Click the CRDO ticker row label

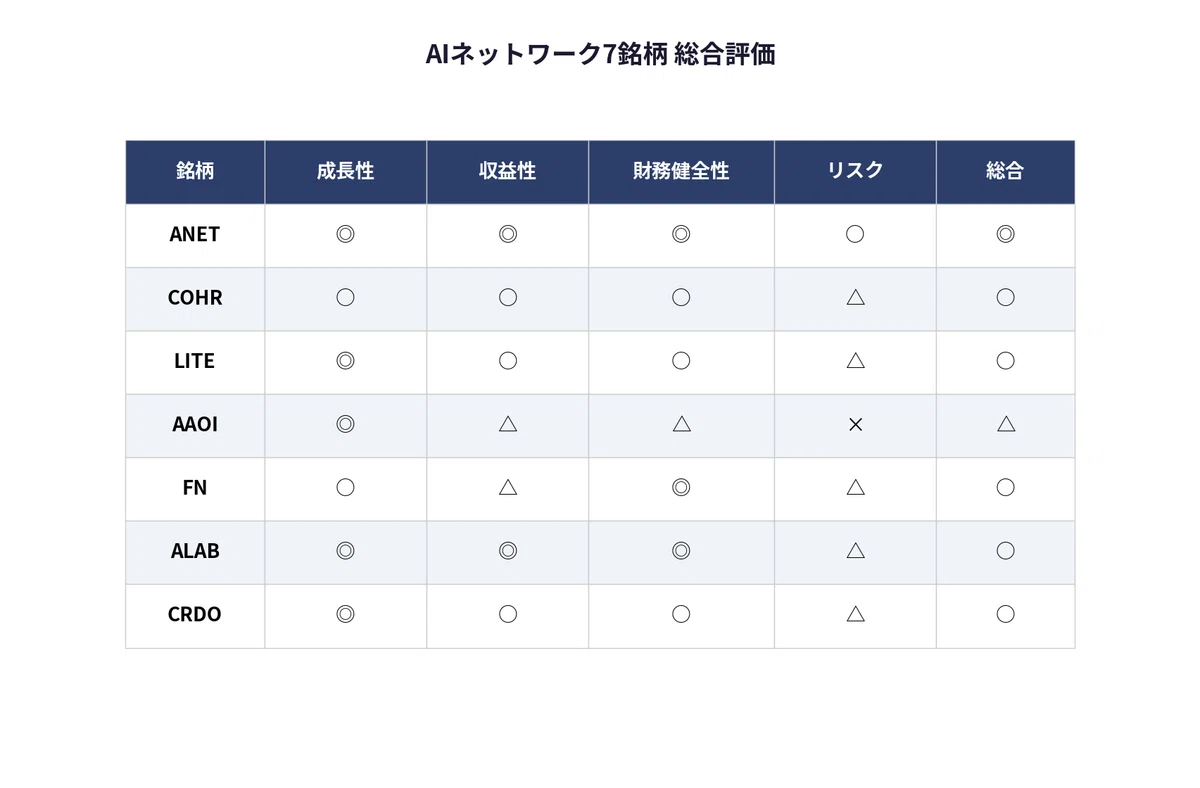pyautogui.click(x=195, y=614)
